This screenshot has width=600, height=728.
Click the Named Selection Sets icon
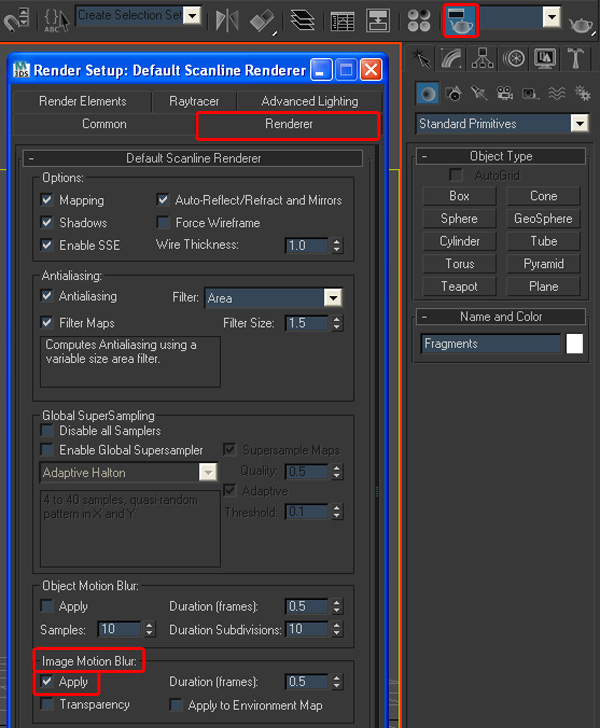[56, 21]
